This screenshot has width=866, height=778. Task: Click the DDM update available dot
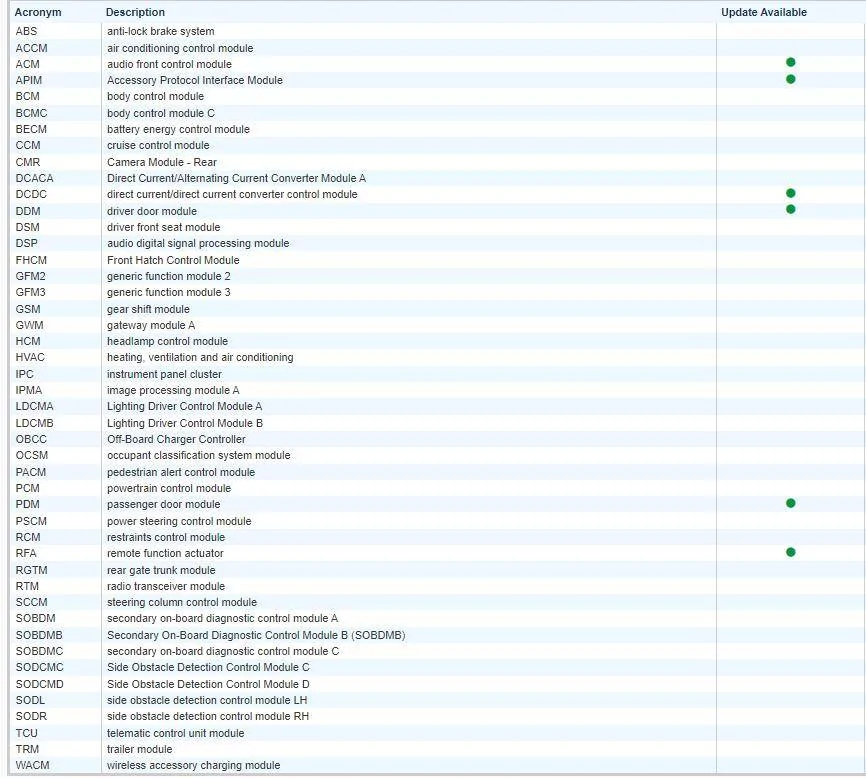[790, 209]
